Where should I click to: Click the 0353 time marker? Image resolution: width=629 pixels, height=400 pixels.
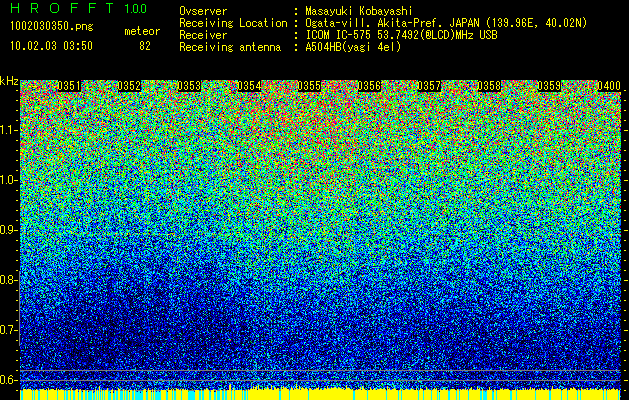pyautogui.click(x=189, y=86)
